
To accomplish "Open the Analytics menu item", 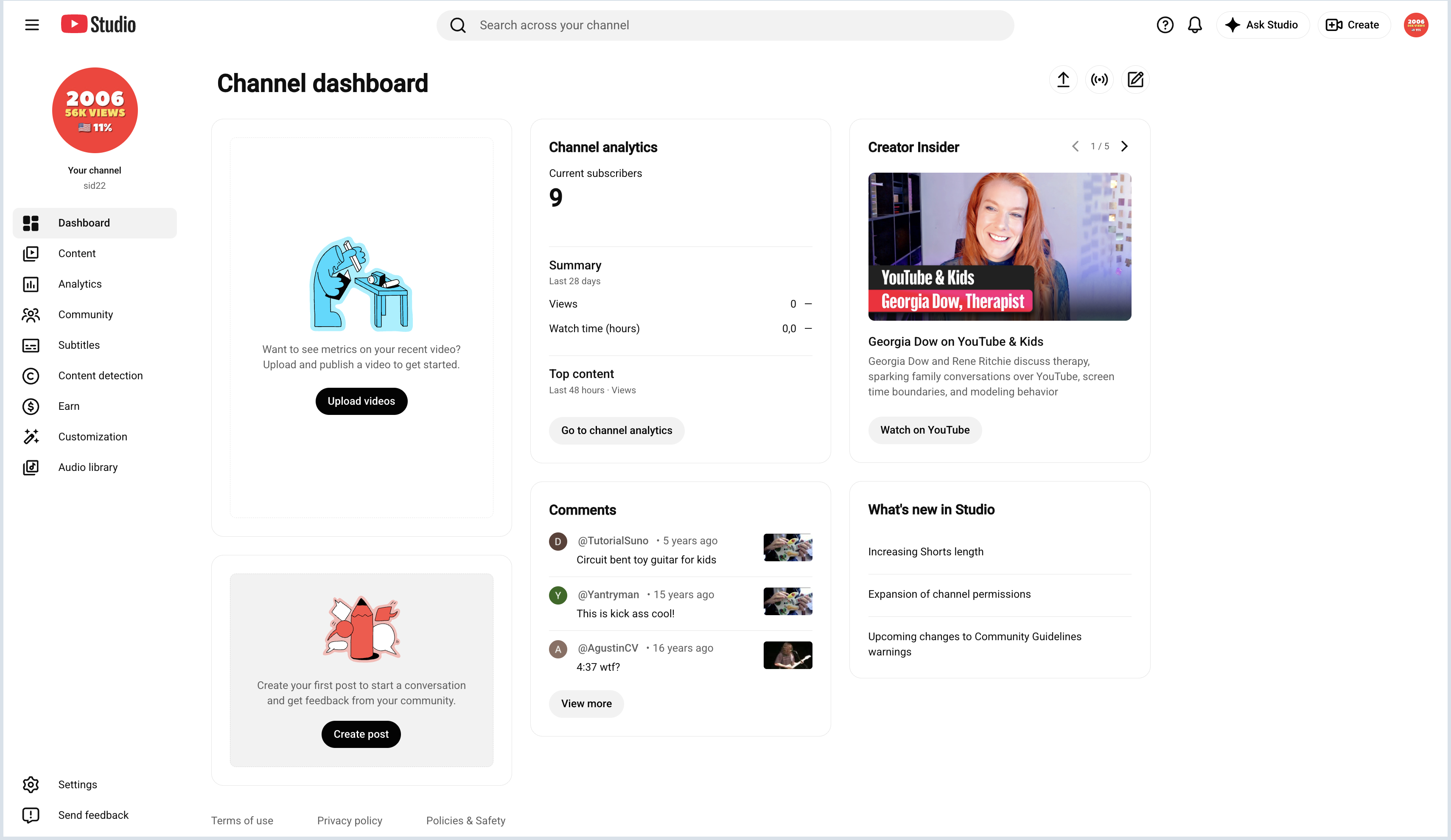I will pyautogui.click(x=95, y=284).
